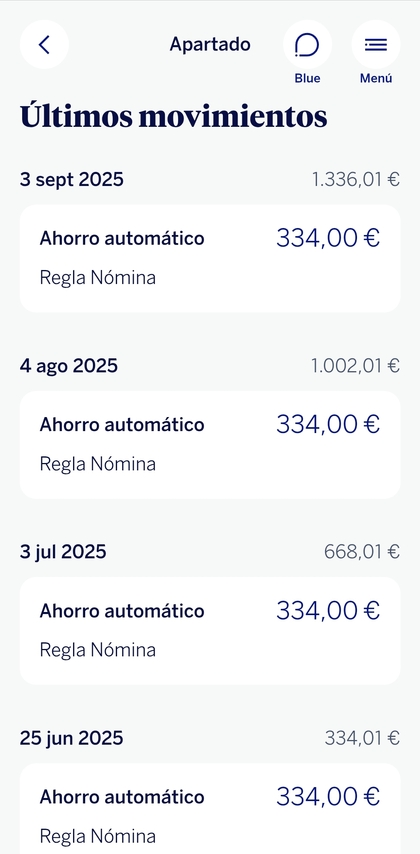Open the hamburger Menú icon
The image size is (420, 854).
click(x=376, y=45)
